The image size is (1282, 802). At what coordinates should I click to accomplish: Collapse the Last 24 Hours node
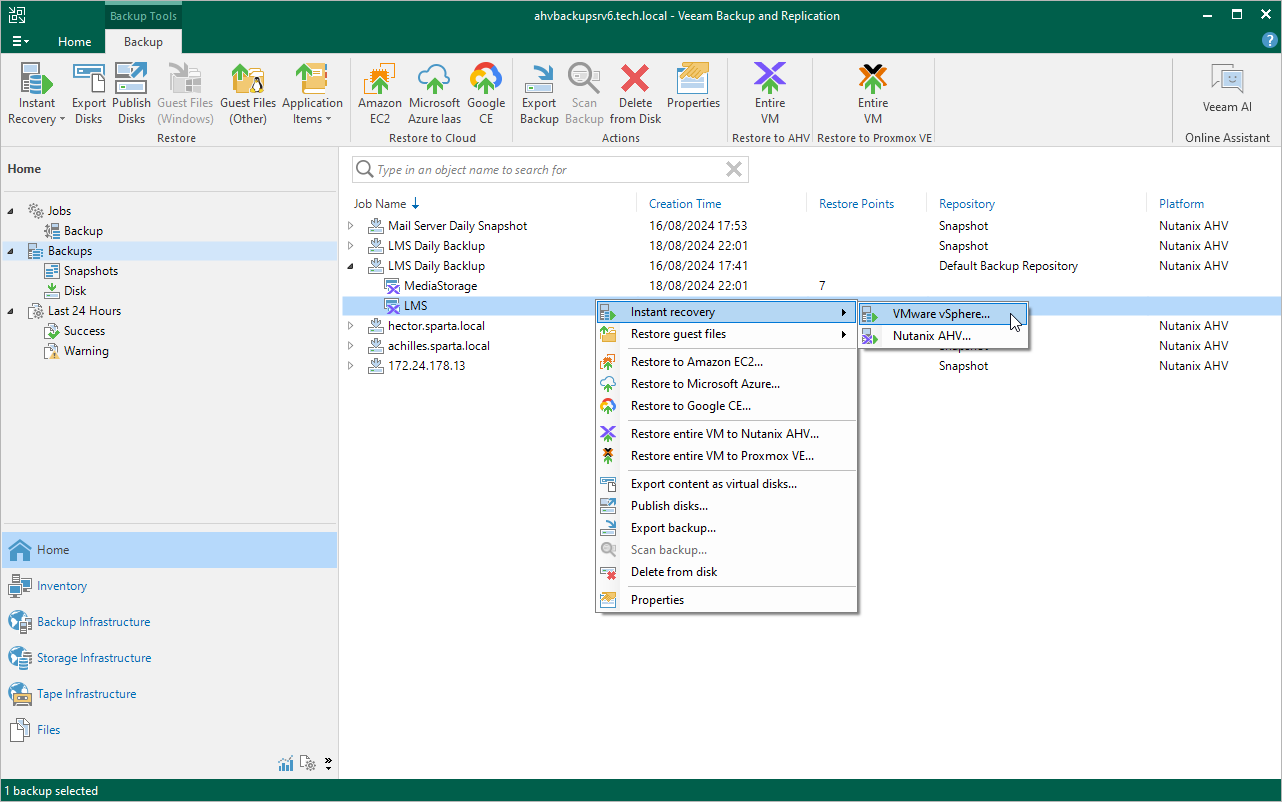[x=11, y=311]
